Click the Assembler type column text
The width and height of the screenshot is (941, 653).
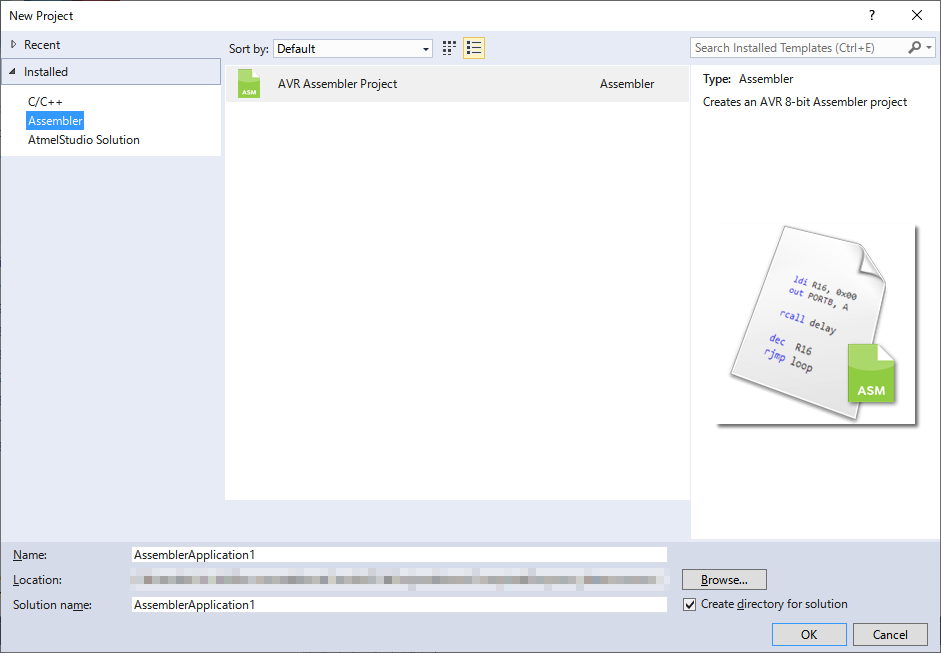[x=627, y=84]
